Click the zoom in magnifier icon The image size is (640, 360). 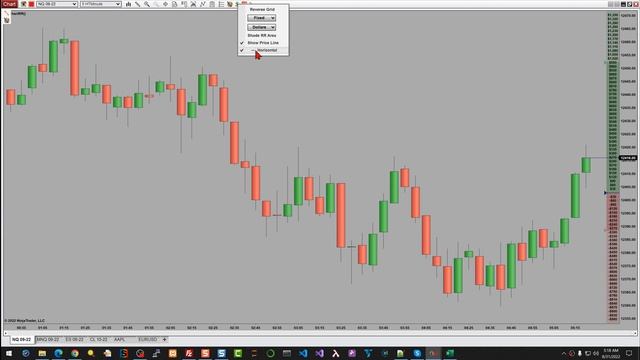point(147,4)
